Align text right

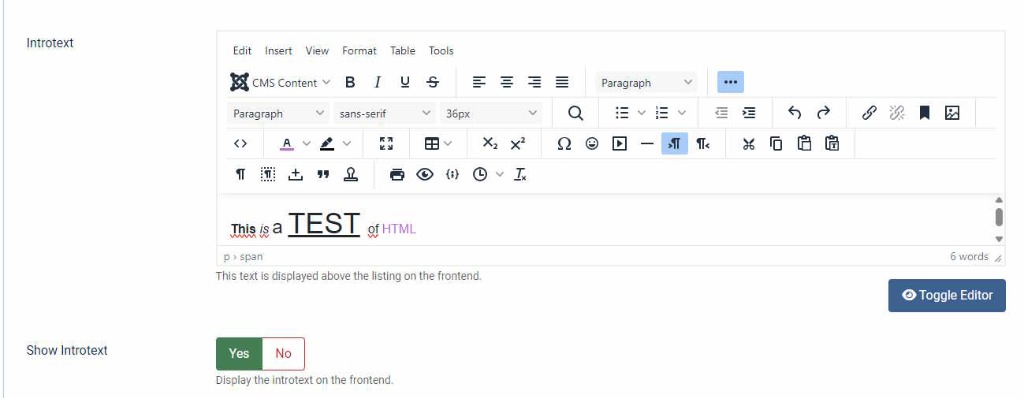pos(534,82)
